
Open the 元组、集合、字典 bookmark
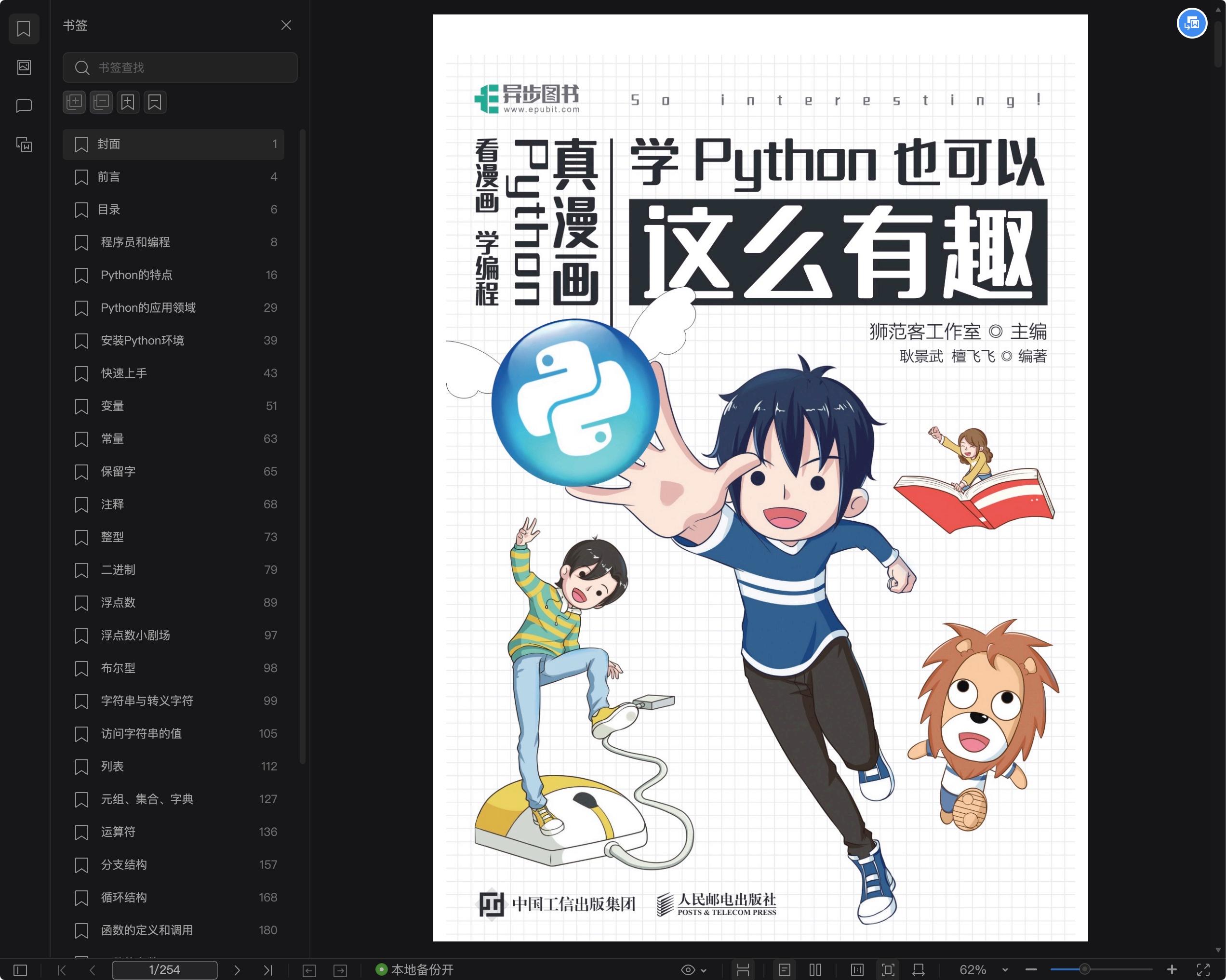point(173,799)
